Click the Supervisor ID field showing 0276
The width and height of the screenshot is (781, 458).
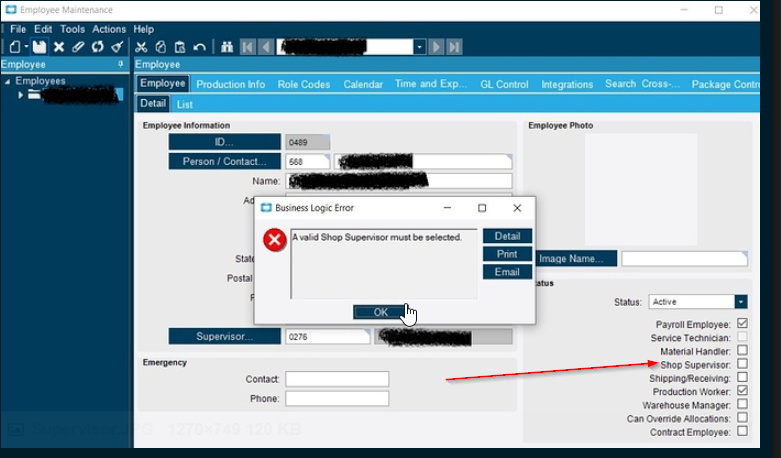tap(328, 337)
